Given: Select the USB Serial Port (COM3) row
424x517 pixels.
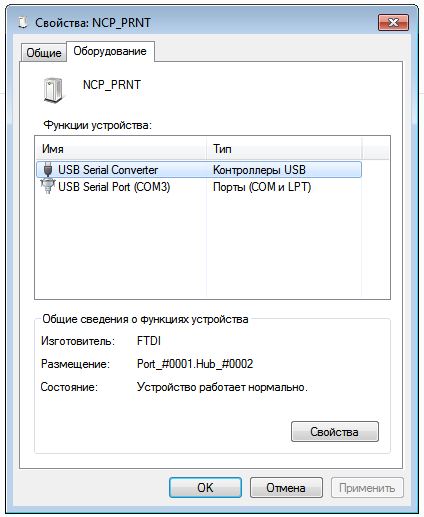Looking at the screenshot, I should pos(199,187).
